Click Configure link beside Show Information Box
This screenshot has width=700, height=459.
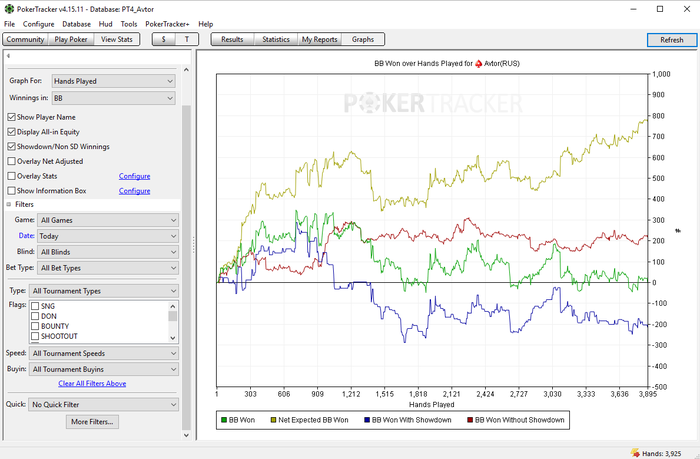pyautogui.click(x=134, y=191)
